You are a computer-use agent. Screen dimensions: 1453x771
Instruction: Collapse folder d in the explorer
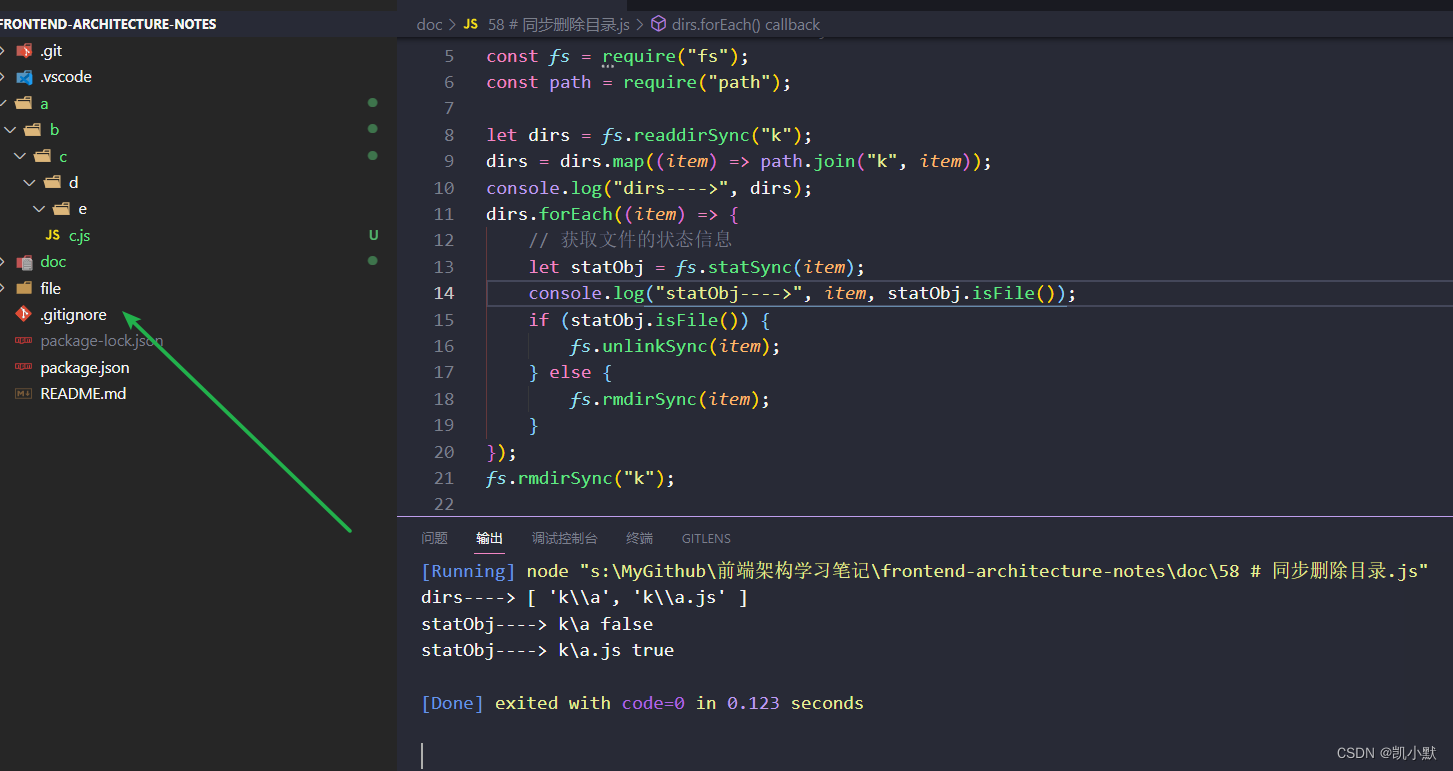[29, 183]
